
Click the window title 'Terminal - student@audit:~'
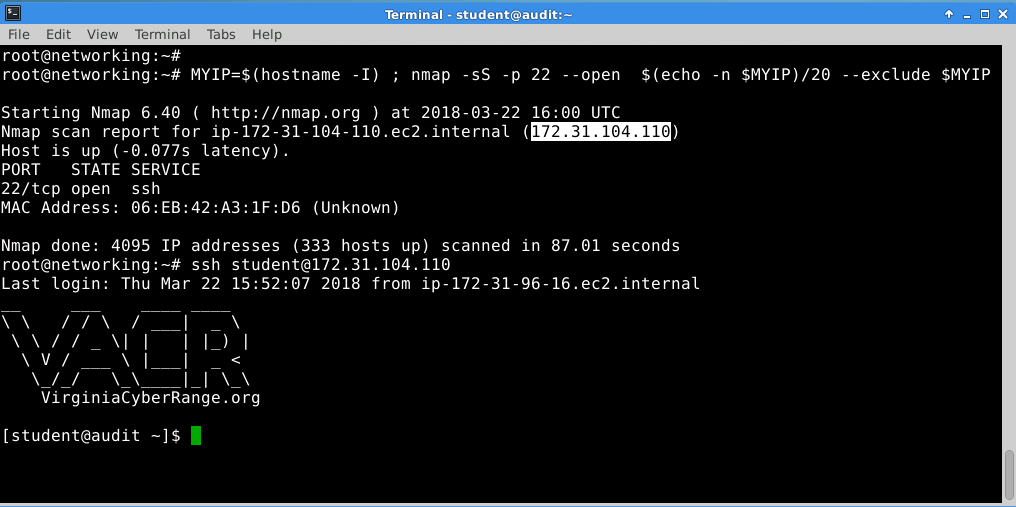pos(479,14)
